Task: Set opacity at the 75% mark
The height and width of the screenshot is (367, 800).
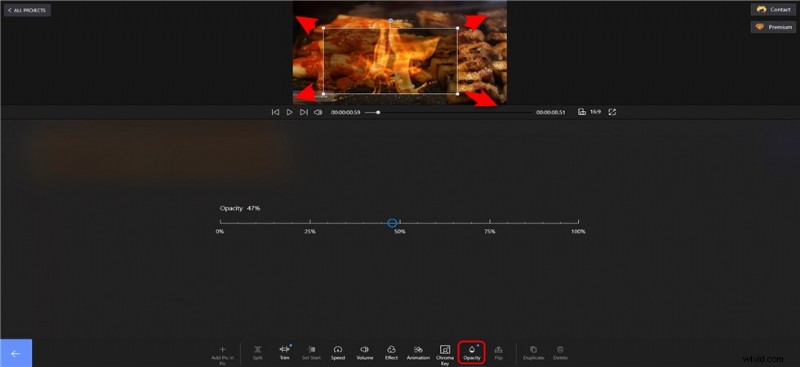Action: (490, 223)
